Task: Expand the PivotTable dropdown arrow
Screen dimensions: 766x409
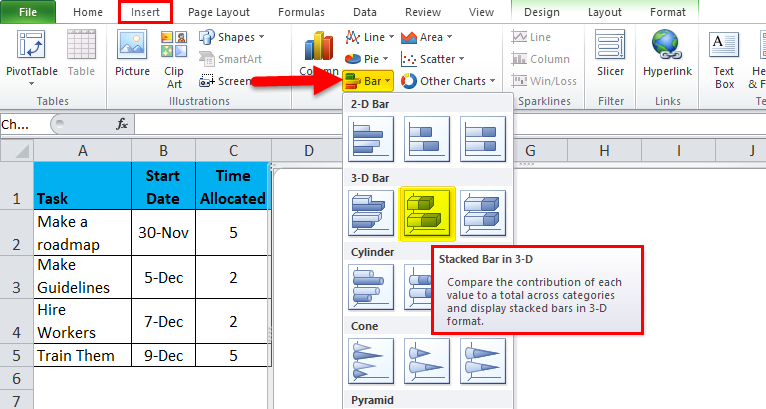Action: pos(32,84)
